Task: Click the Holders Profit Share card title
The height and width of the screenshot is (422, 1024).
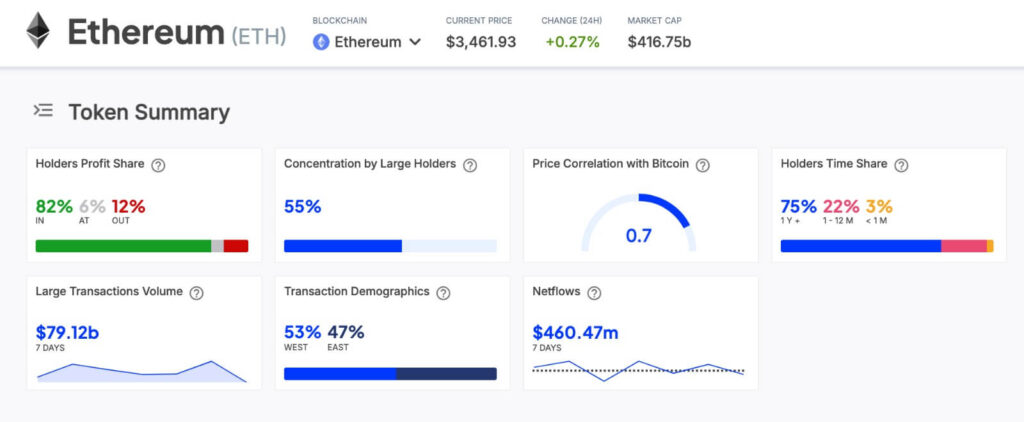Action: 90,164
